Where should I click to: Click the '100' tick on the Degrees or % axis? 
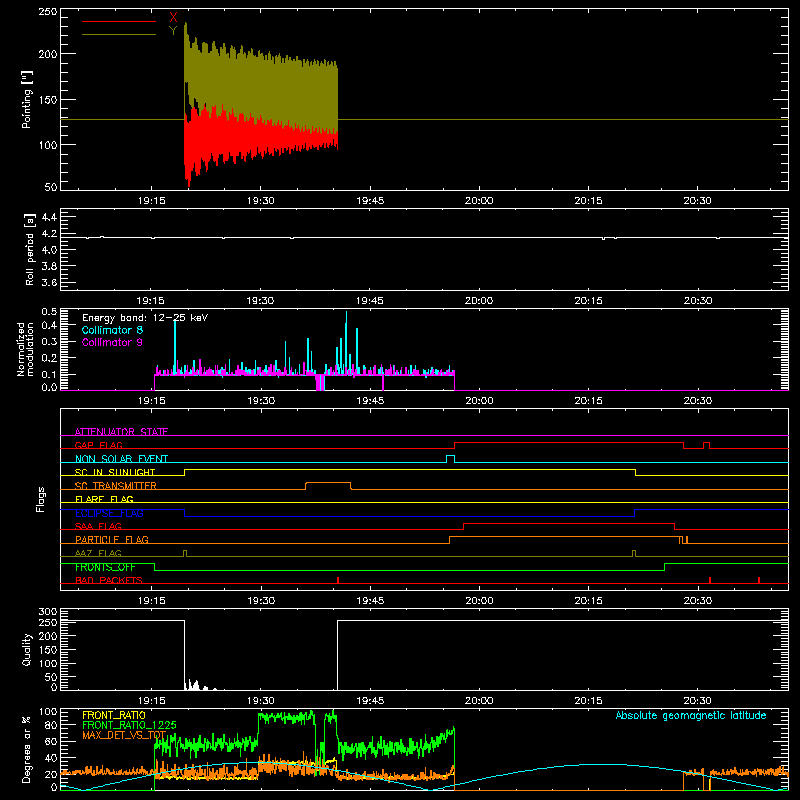(47, 712)
